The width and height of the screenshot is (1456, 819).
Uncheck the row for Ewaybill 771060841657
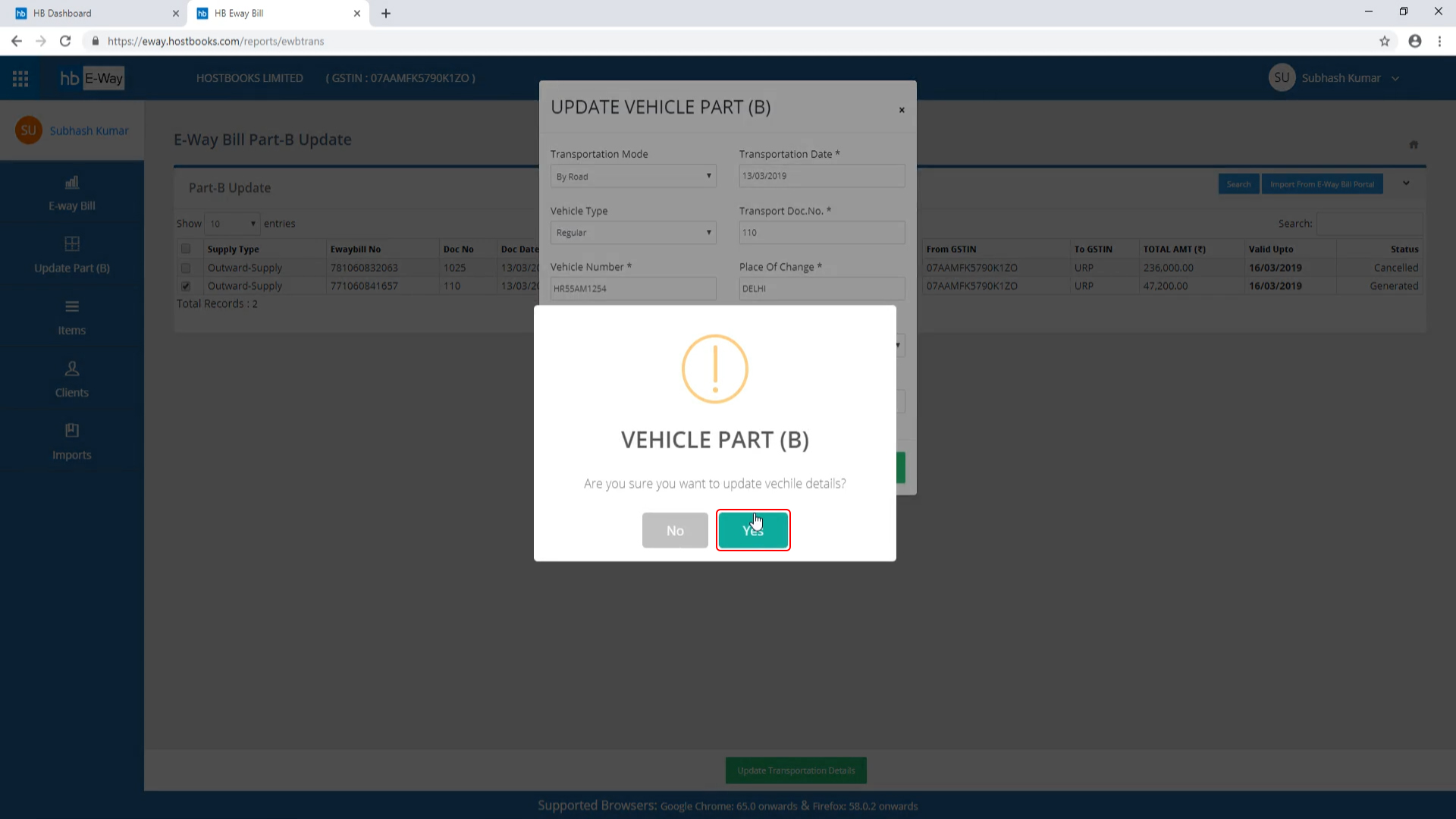coord(186,286)
